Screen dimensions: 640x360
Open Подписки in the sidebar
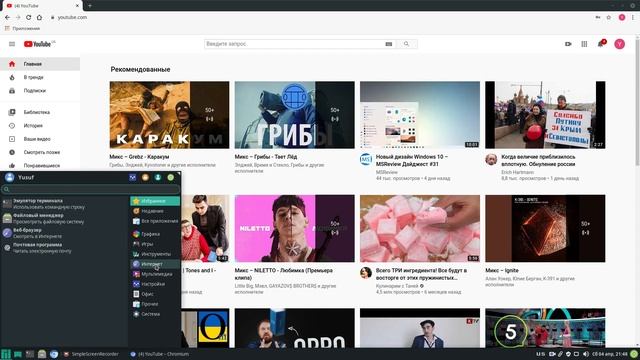pyautogui.click(x=40, y=91)
